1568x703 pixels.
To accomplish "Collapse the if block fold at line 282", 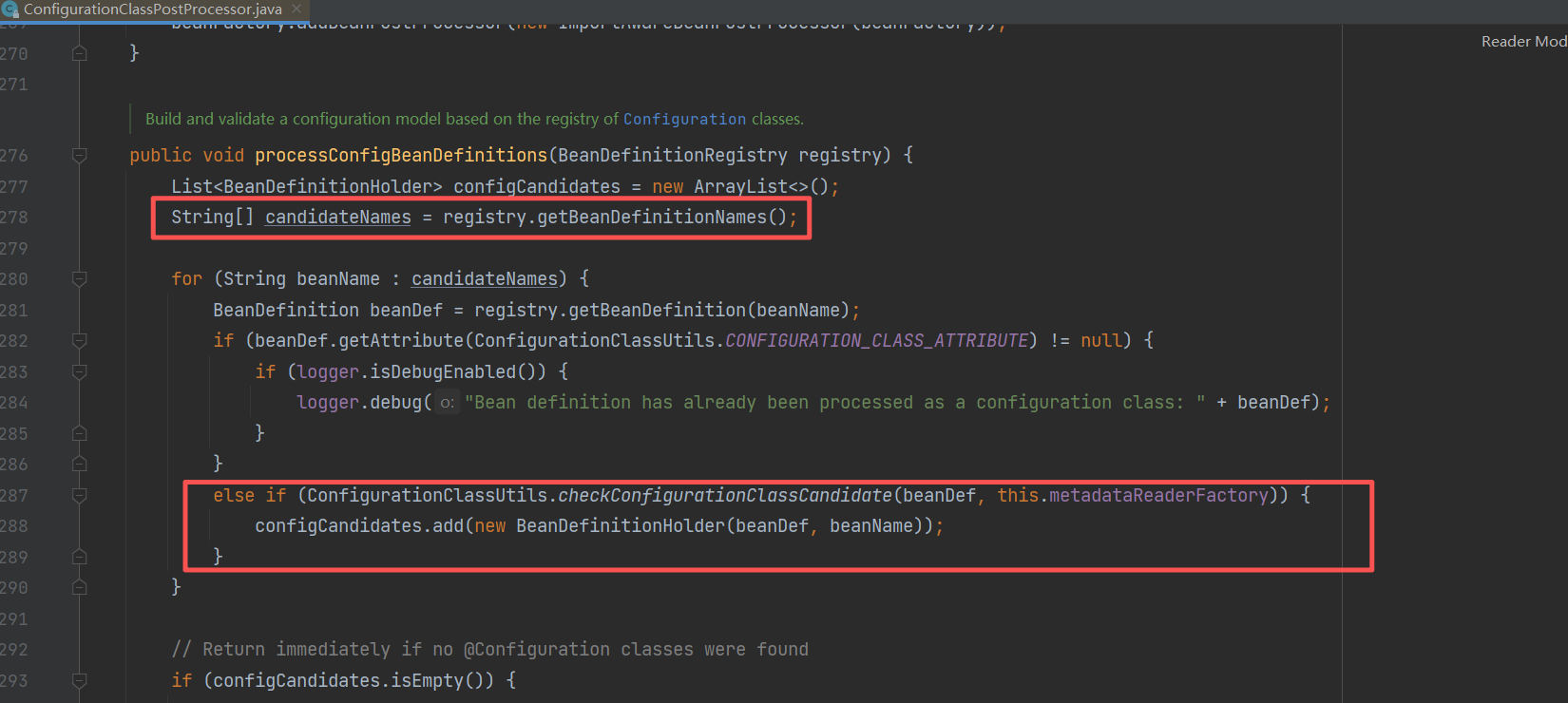I will pyautogui.click(x=80, y=341).
